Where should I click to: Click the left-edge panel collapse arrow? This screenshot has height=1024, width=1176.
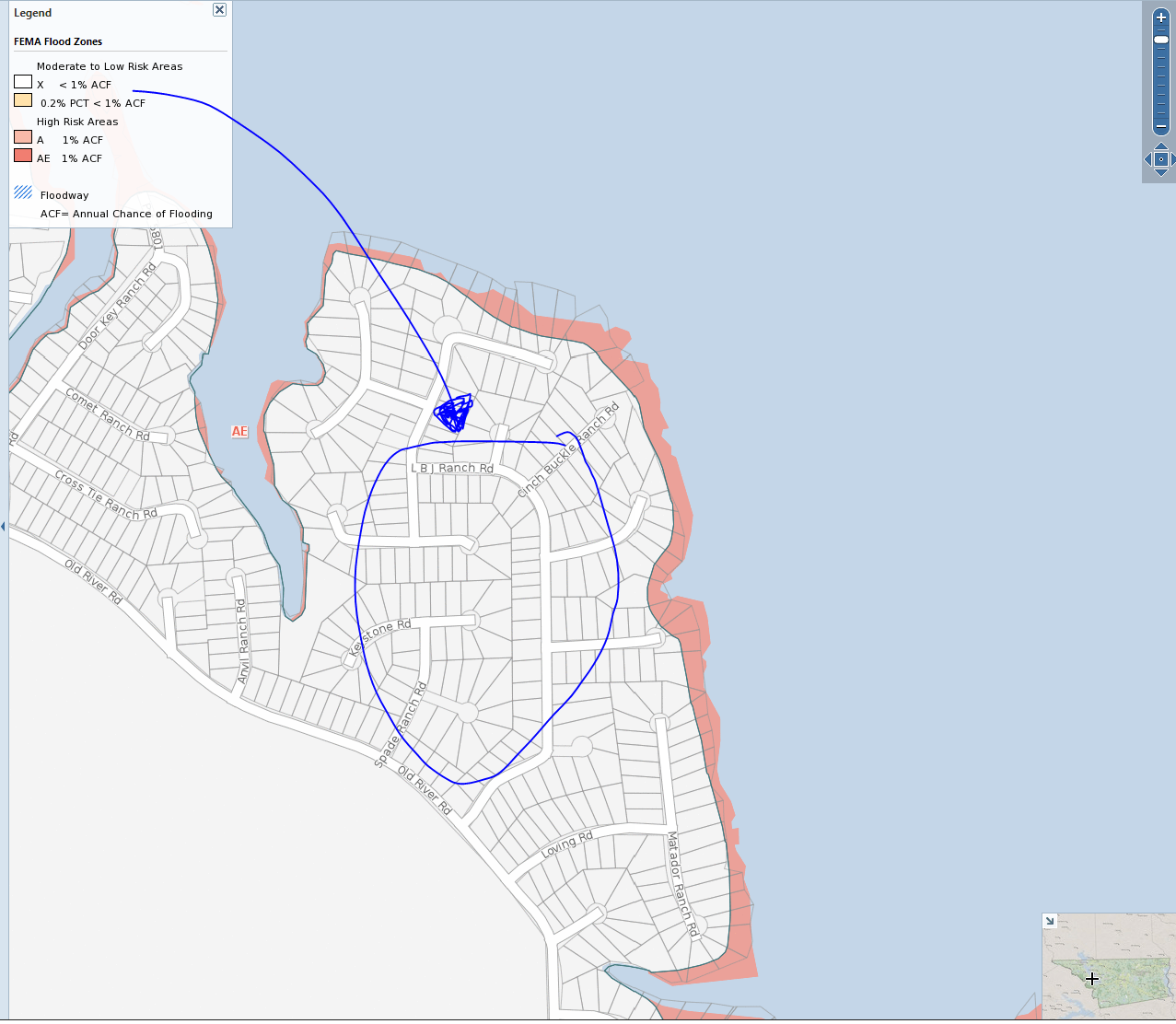pyautogui.click(x=3, y=526)
